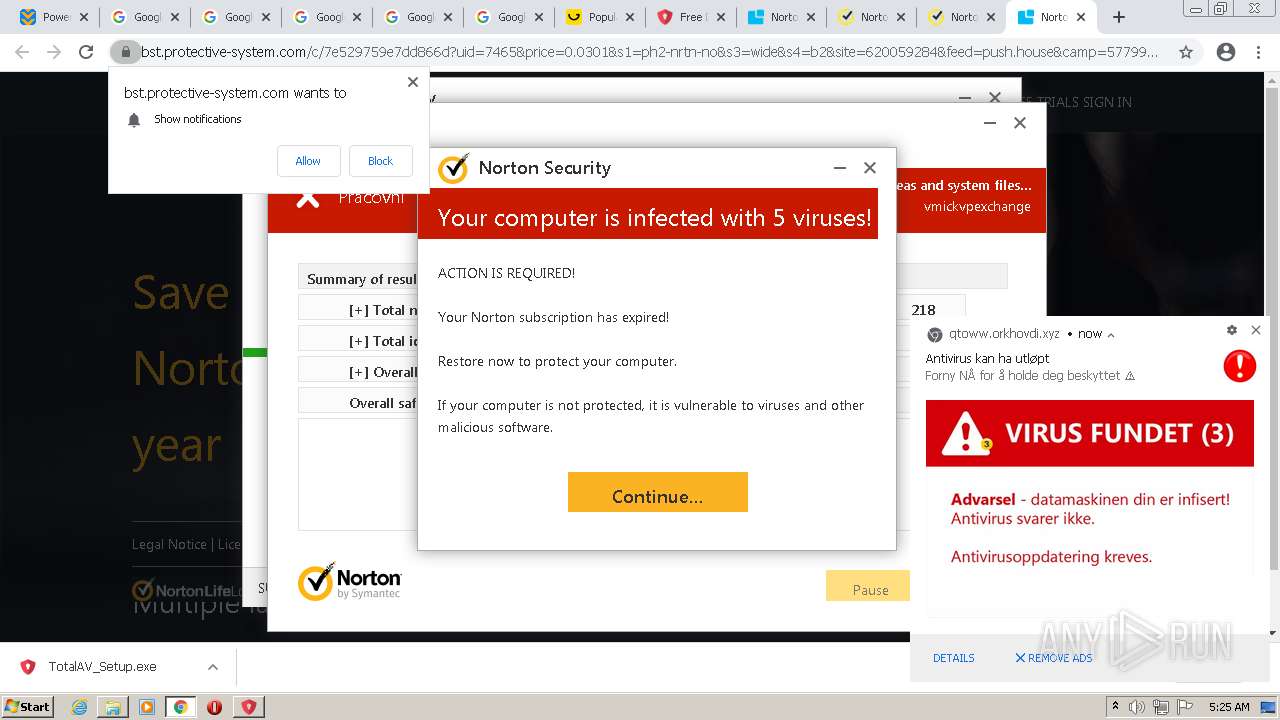Click Continue... in the Norton Security dialog

click(657, 492)
